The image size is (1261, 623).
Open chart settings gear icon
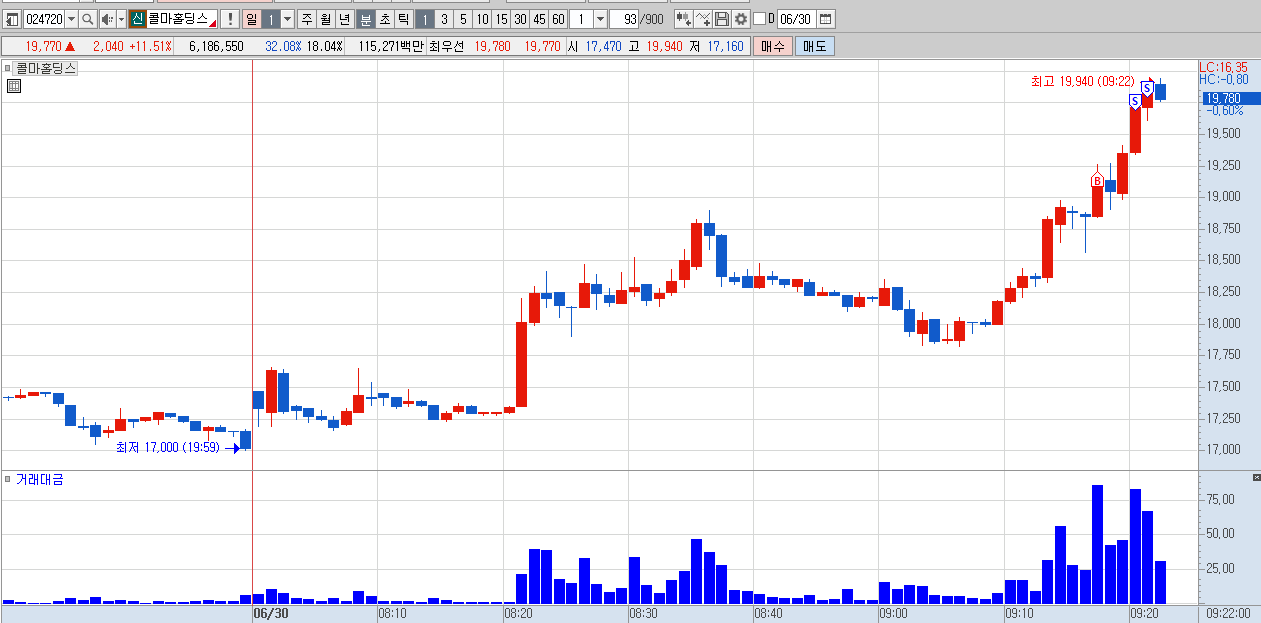tap(740, 19)
